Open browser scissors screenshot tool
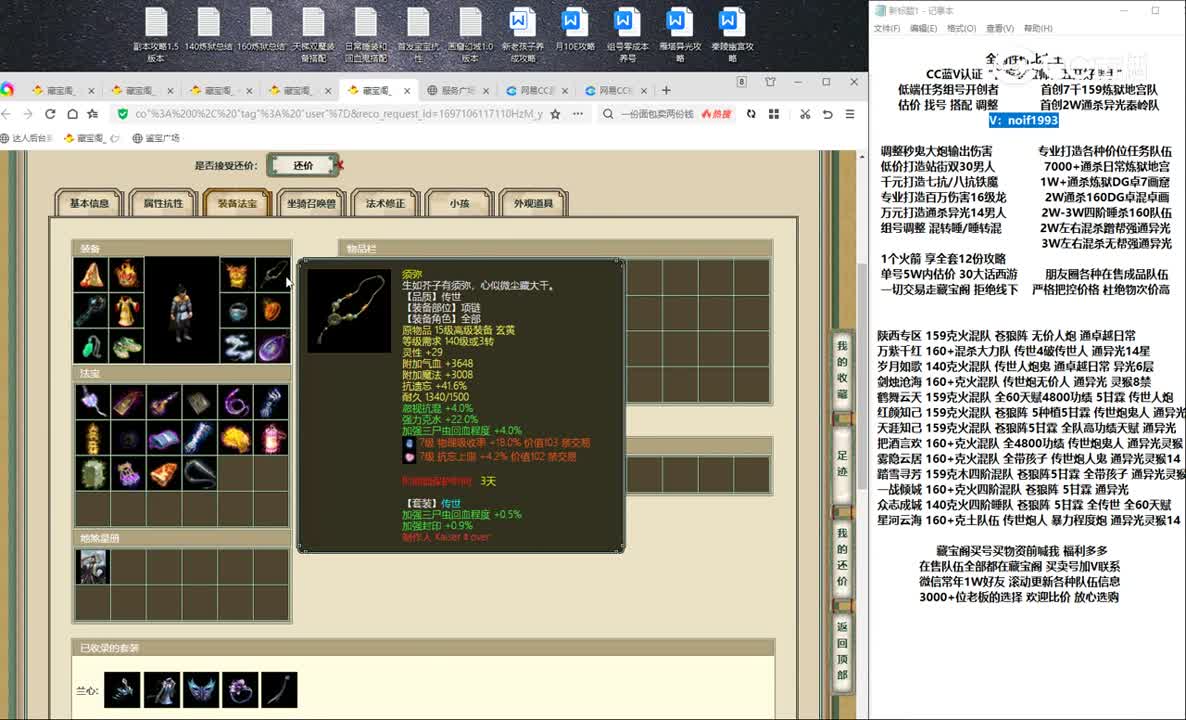The height and width of the screenshot is (720, 1186). (x=805, y=114)
